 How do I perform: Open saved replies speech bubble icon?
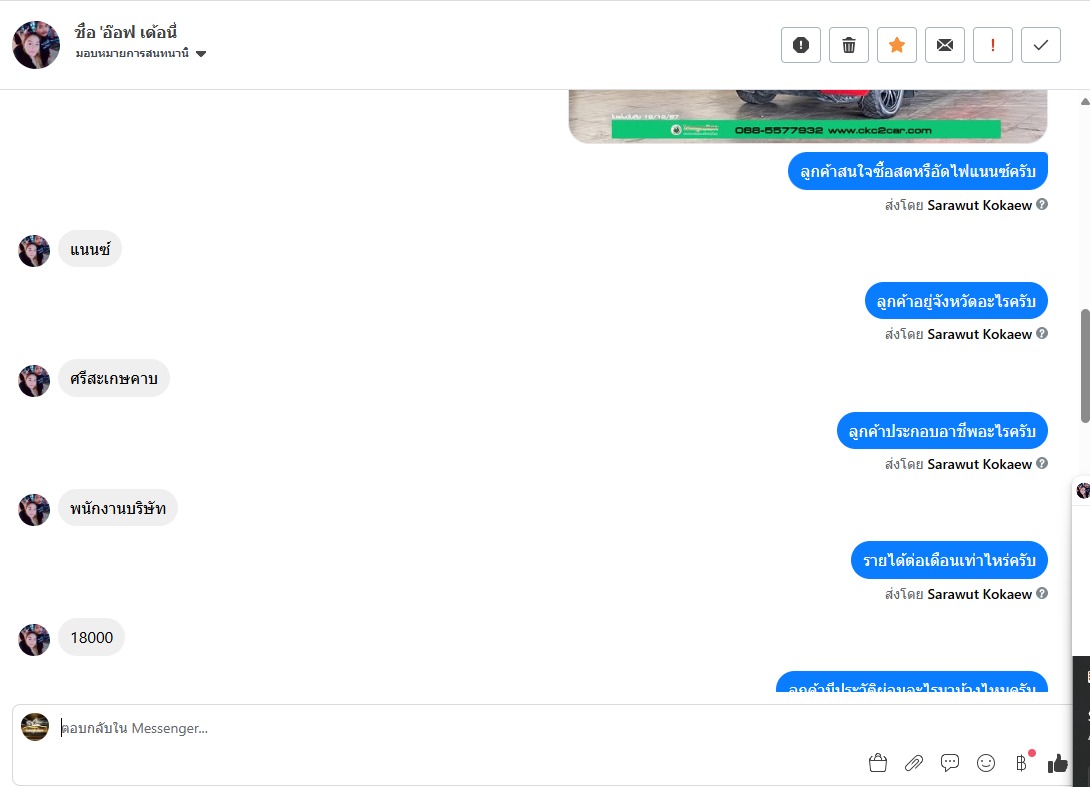click(950, 763)
